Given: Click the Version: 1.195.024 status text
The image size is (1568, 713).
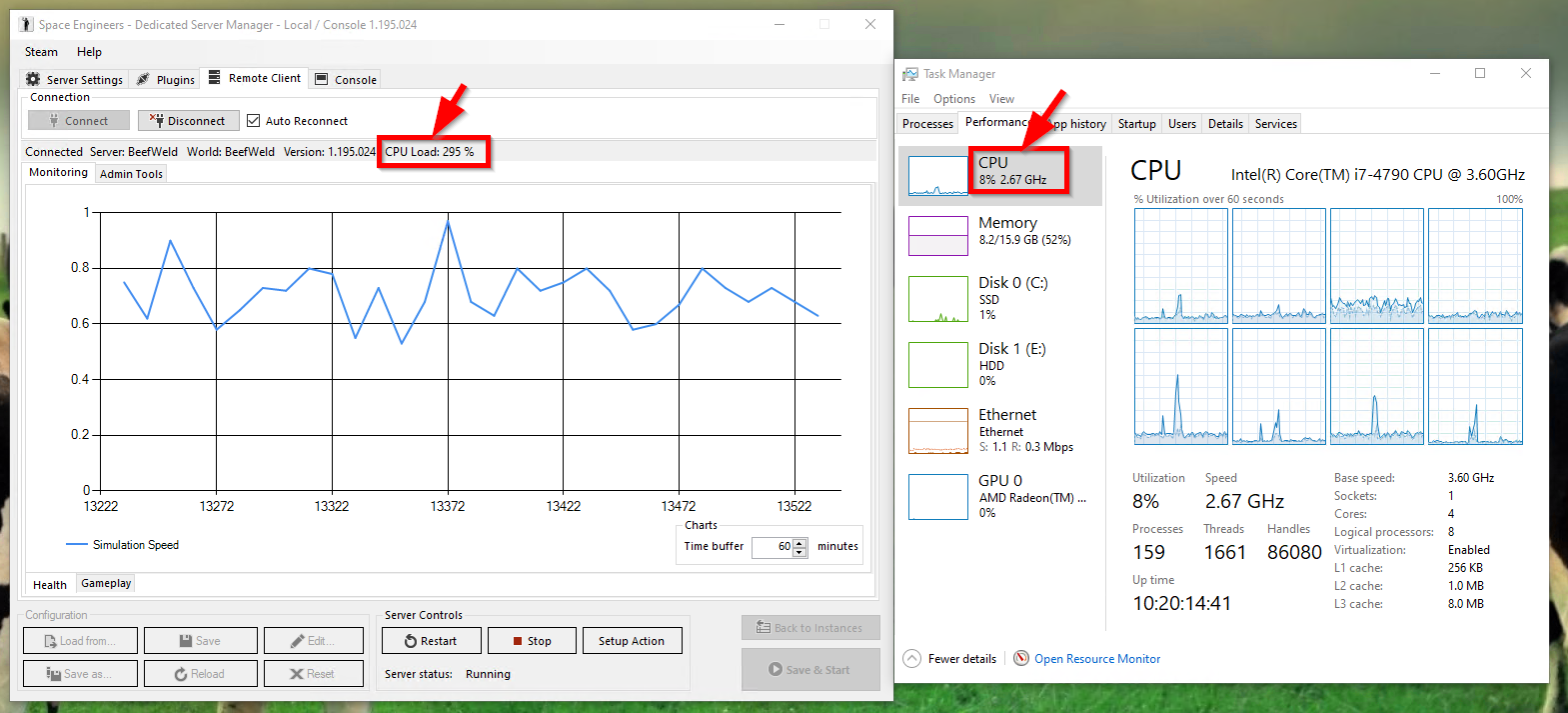Looking at the screenshot, I should (330, 152).
